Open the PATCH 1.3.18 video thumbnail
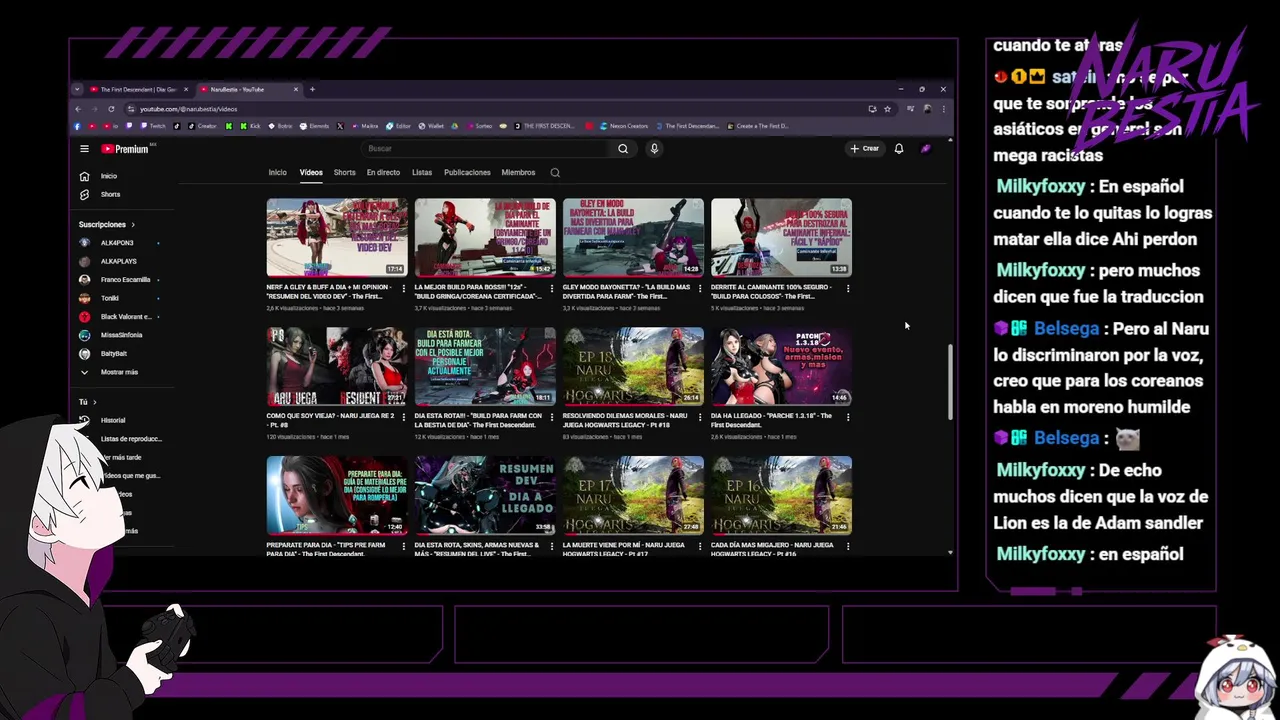This screenshot has width=1280, height=720. (x=781, y=366)
